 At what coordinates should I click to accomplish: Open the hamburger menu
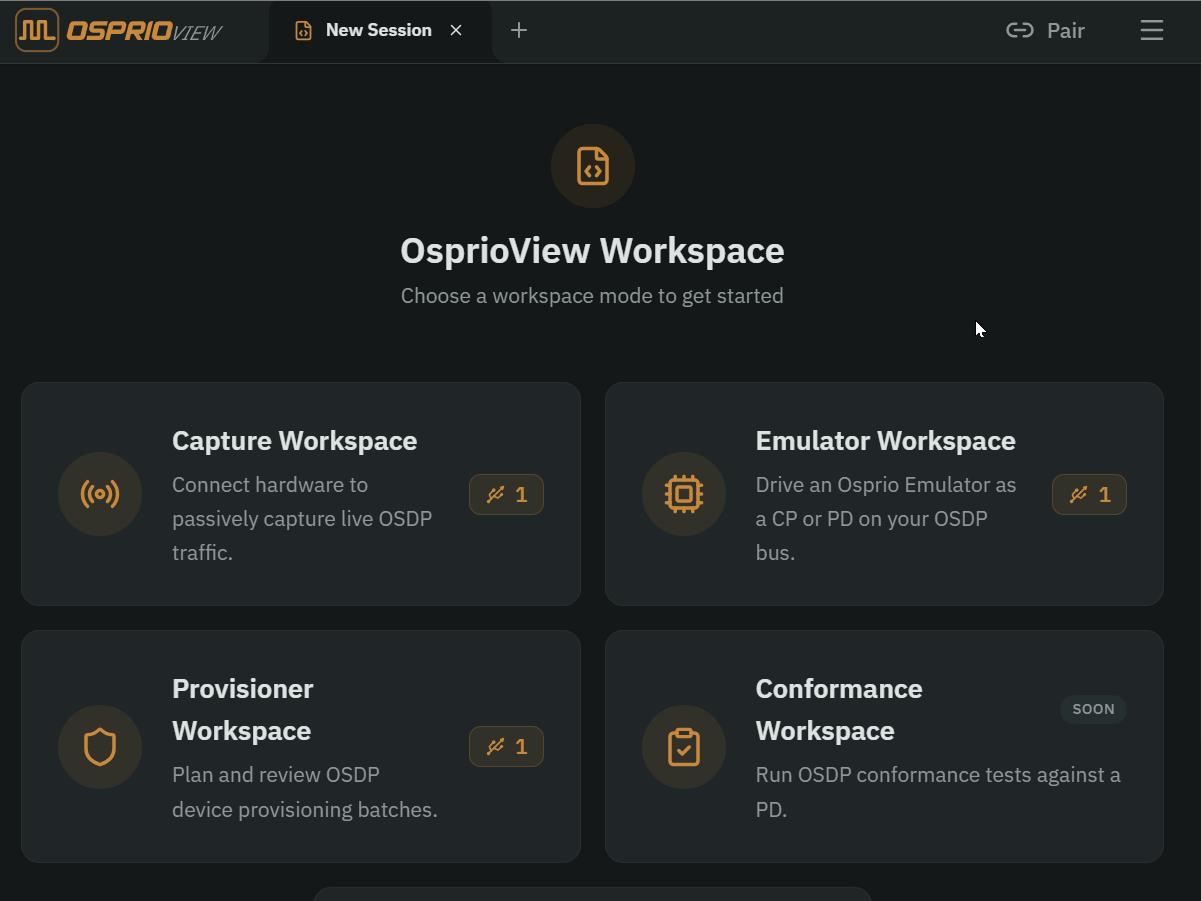tap(1152, 31)
